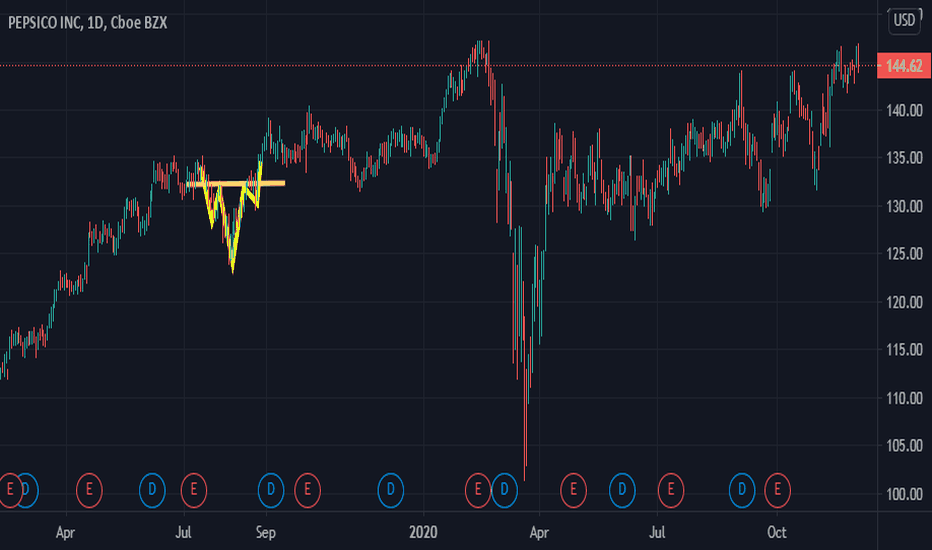Click the earnings E marker just right of Sep

[x=307, y=490]
